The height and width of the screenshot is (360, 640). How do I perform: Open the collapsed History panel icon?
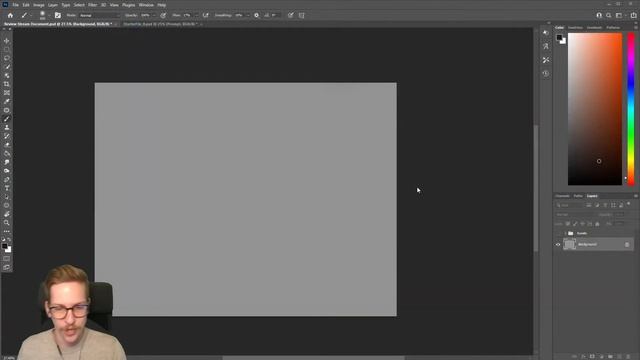[x=546, y=74]
